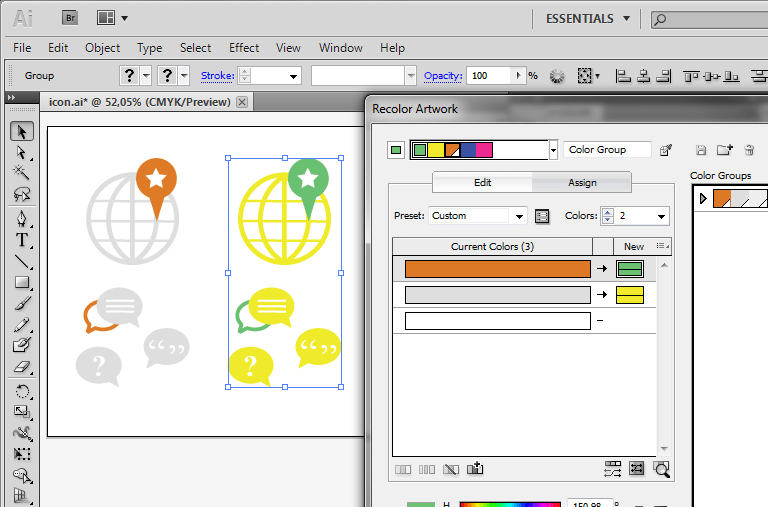Select the Pencil tool
The height and width of the screenshot is (507, 768).
click(22, 324)
